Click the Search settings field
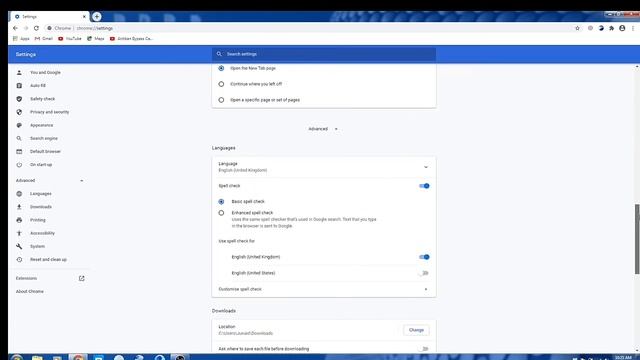This screenshot has height=360, width=640. point(324,54)
